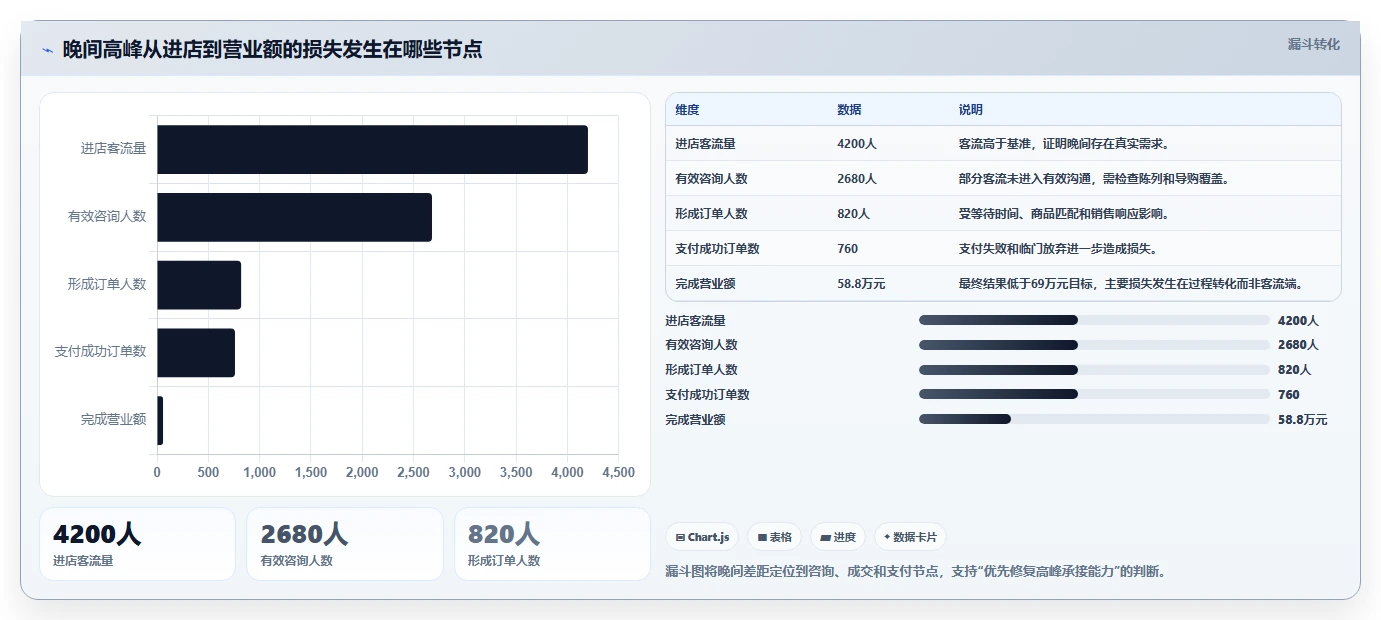Click the 进店客流量 label left of the progress bar
Viewport: 1381px width, 620px height.
(695, 321)
